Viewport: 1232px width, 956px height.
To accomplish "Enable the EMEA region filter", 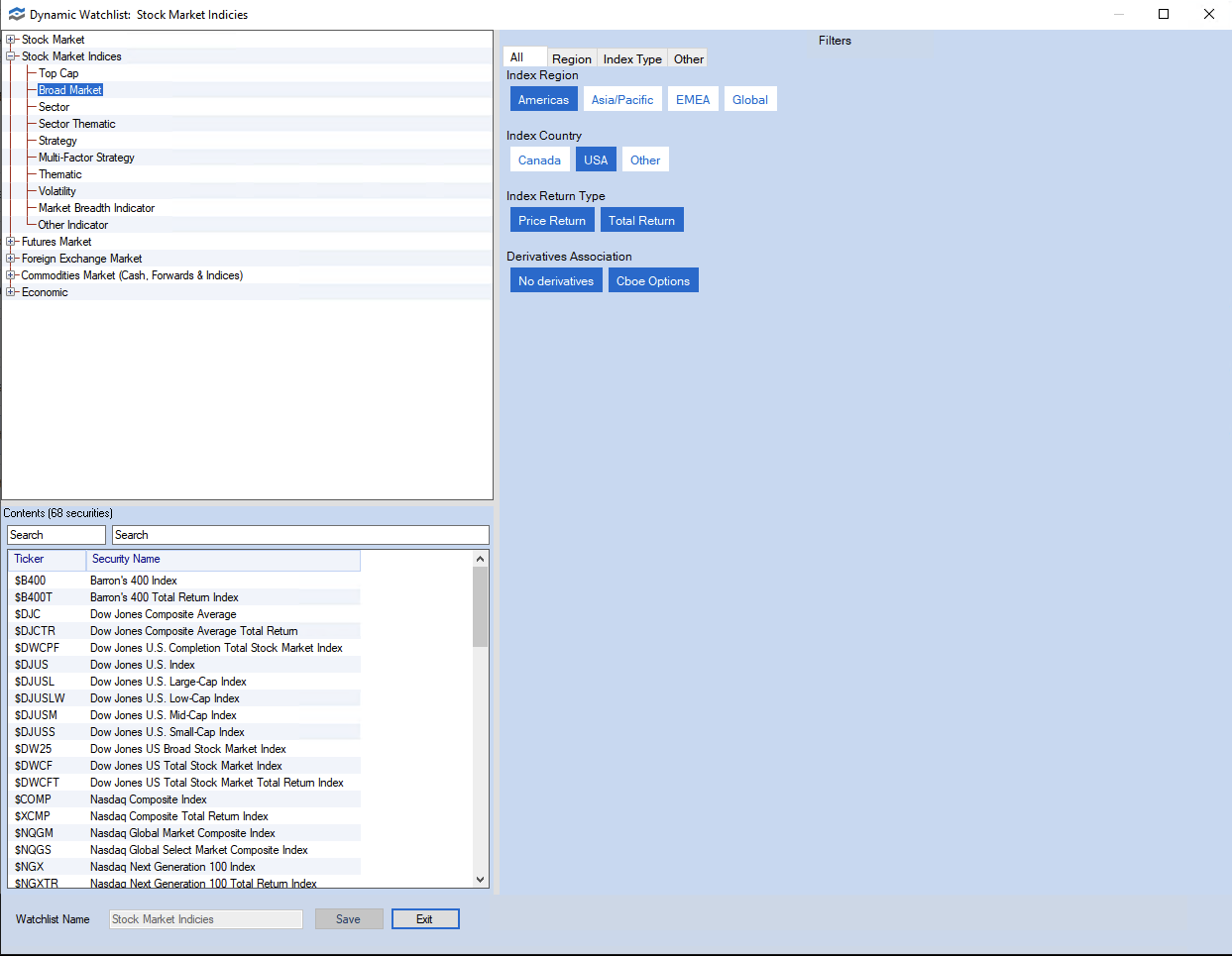I will point(692,98).
